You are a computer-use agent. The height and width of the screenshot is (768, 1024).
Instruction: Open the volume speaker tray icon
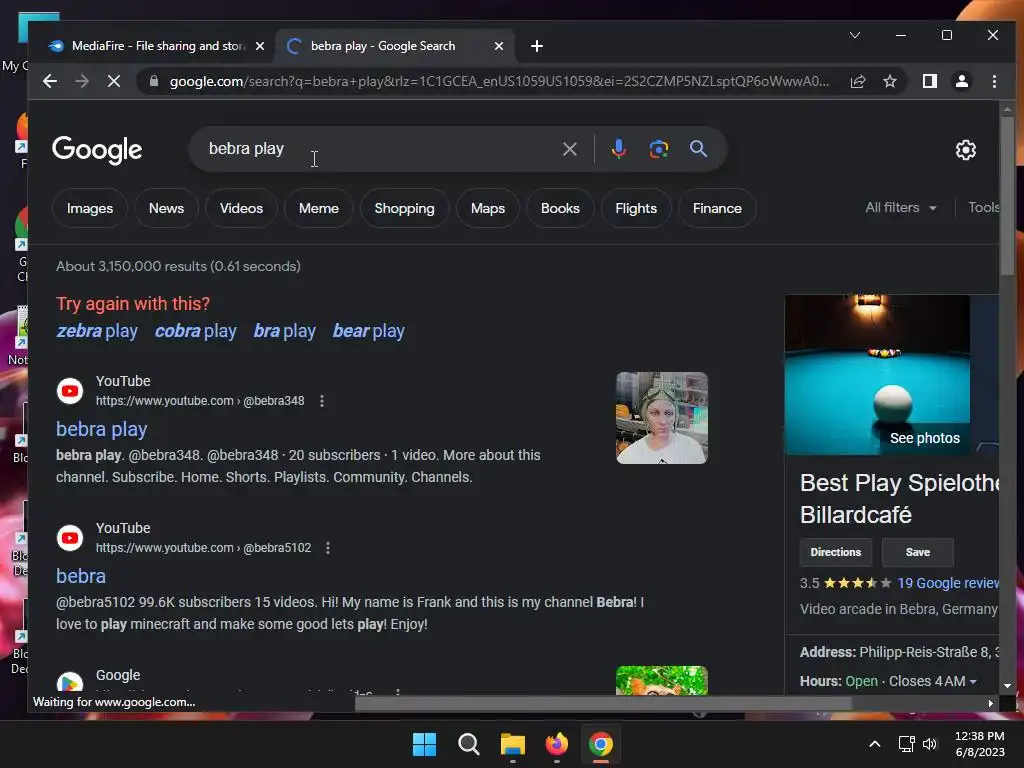(x=929, y=744)
